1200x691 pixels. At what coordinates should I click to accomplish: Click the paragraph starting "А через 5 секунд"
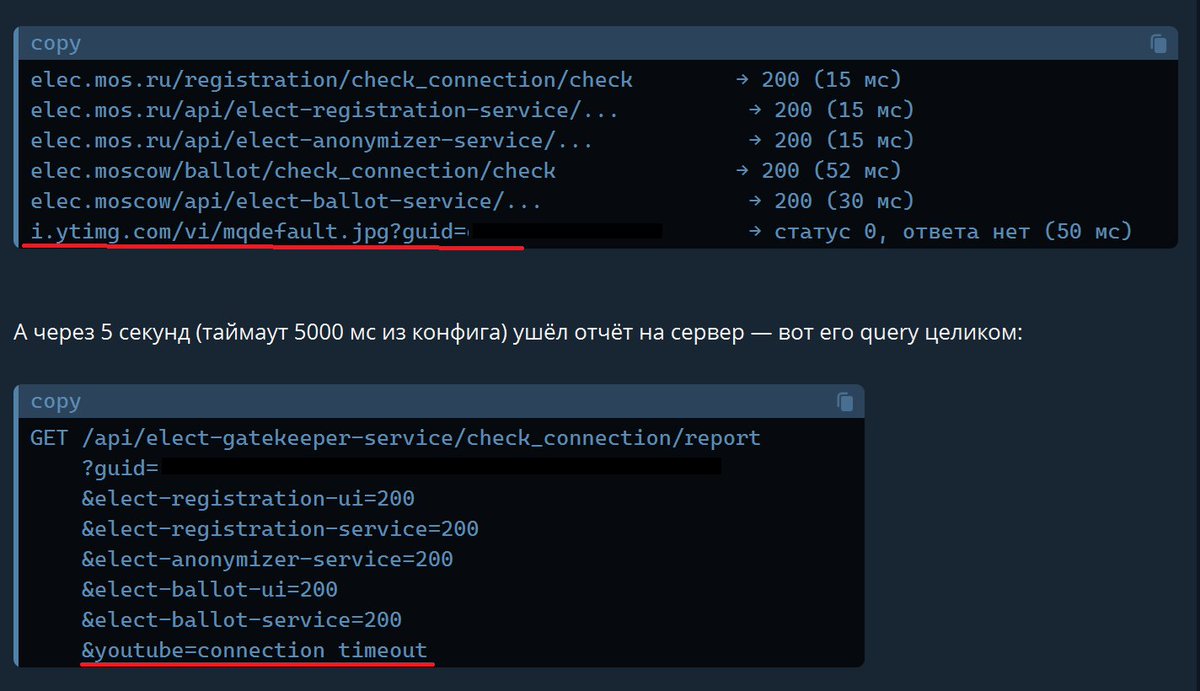(518, 332)
